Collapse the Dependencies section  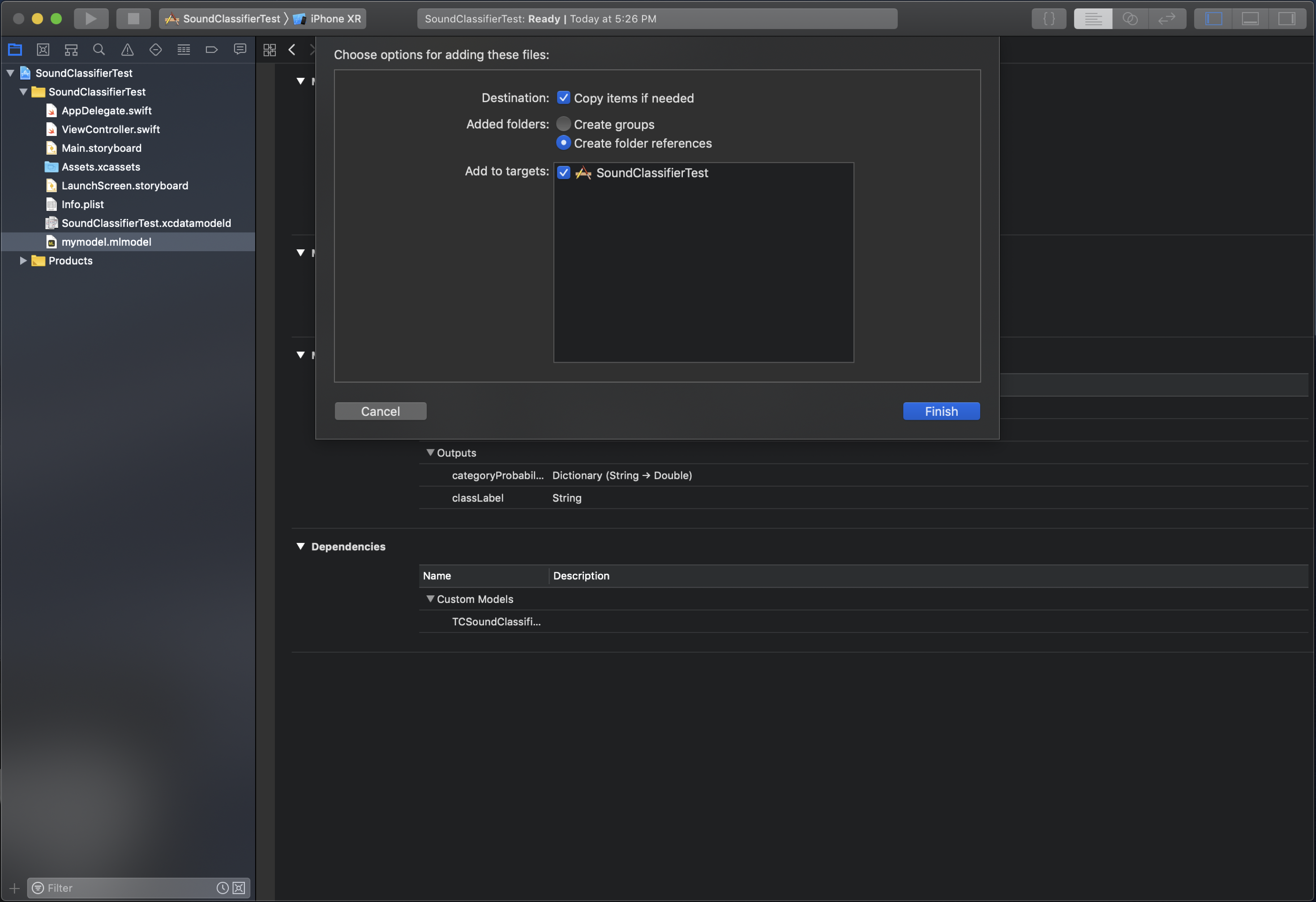click(x=301, y=547)
